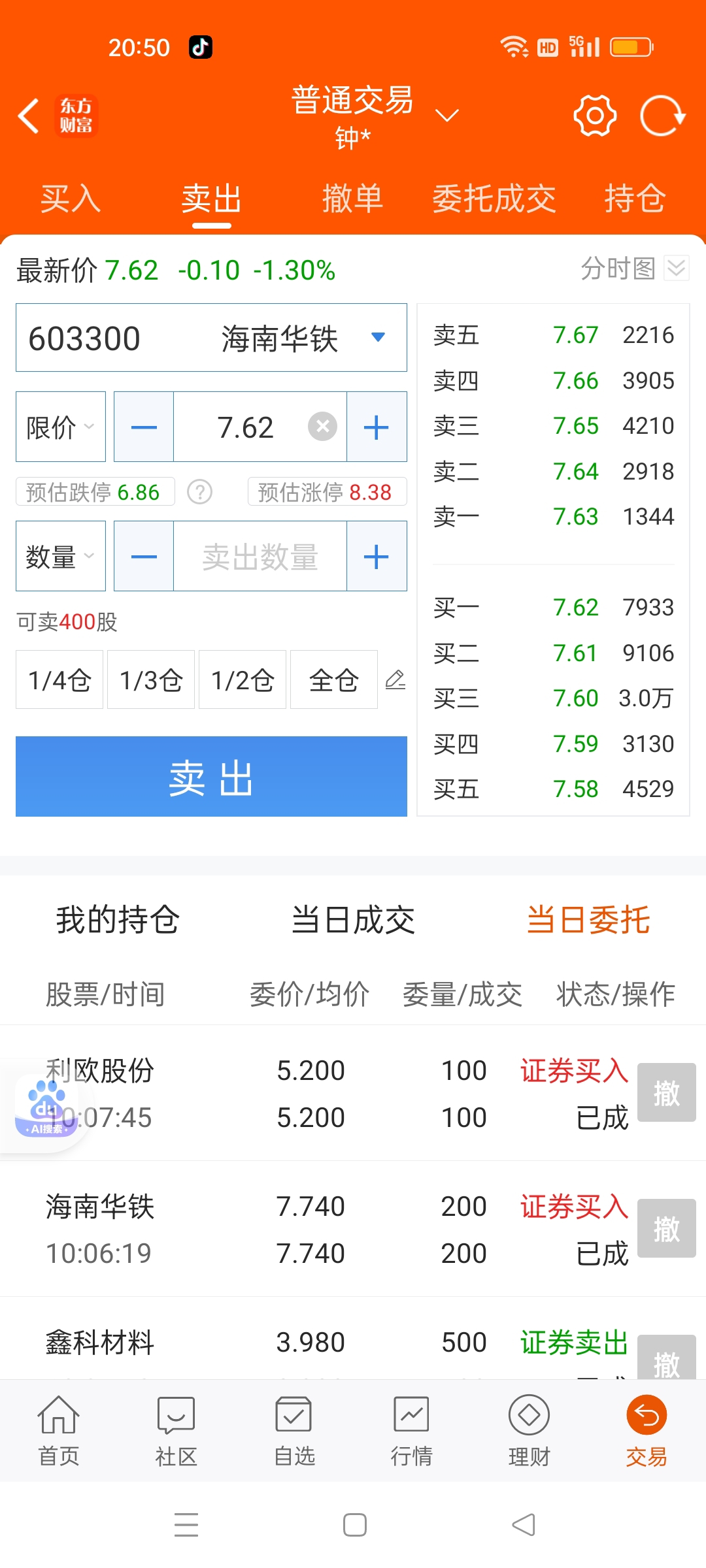The width and height of the screenshot is (706, 1568).
Task: Decrease sell quantity with minus button
Action: pos(144,556)
